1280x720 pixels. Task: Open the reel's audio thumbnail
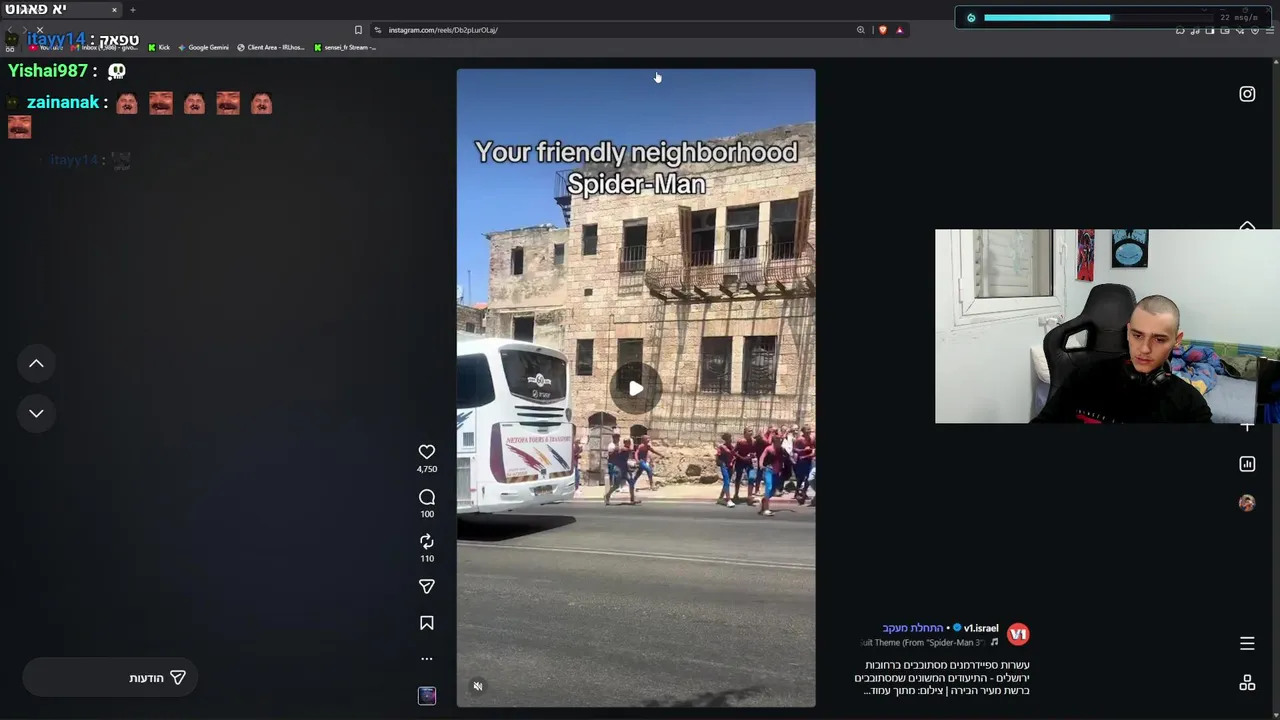[x=427, y=696]
